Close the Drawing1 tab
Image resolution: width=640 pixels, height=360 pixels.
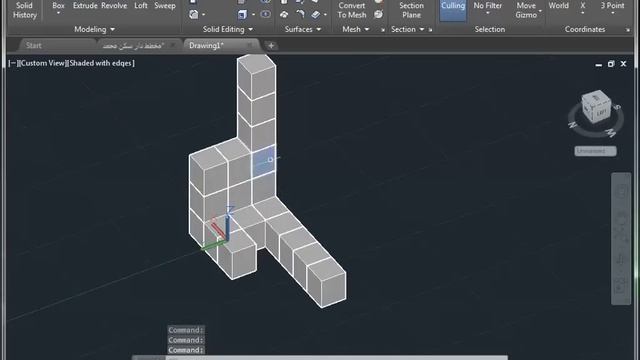coord(249,45)
